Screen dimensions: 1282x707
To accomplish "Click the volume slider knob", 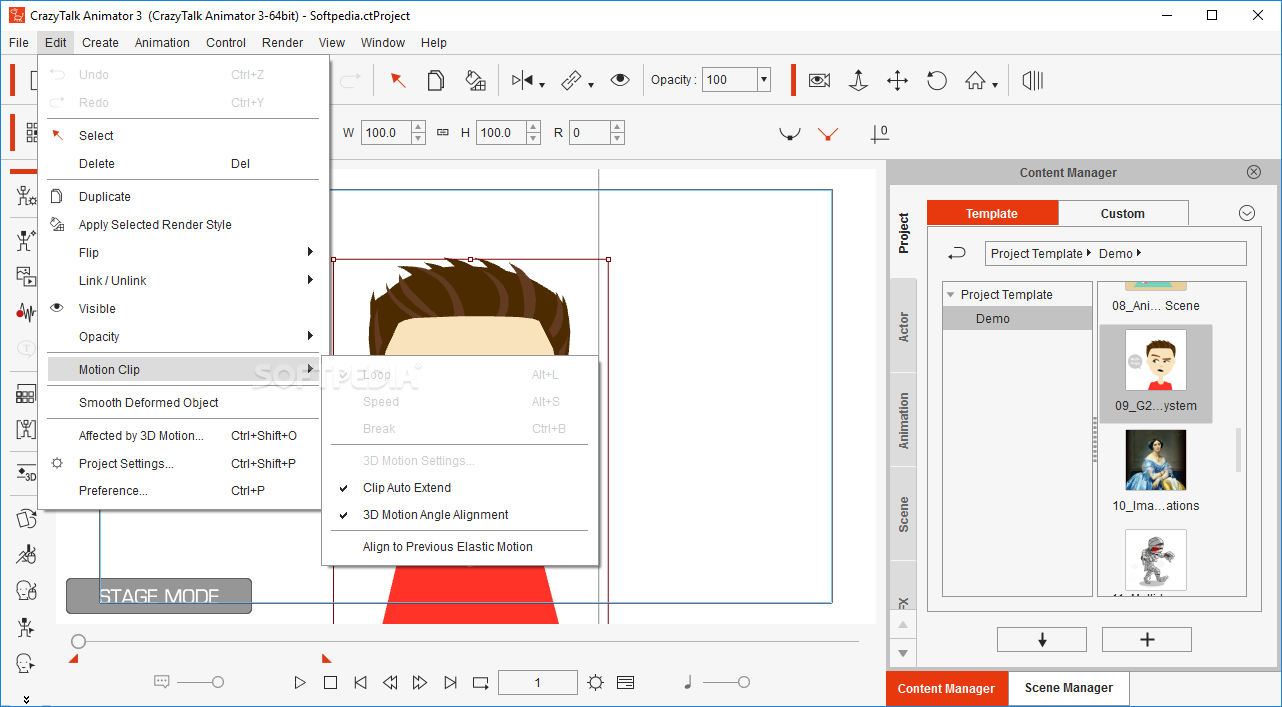I will click(x=743, y=682).
